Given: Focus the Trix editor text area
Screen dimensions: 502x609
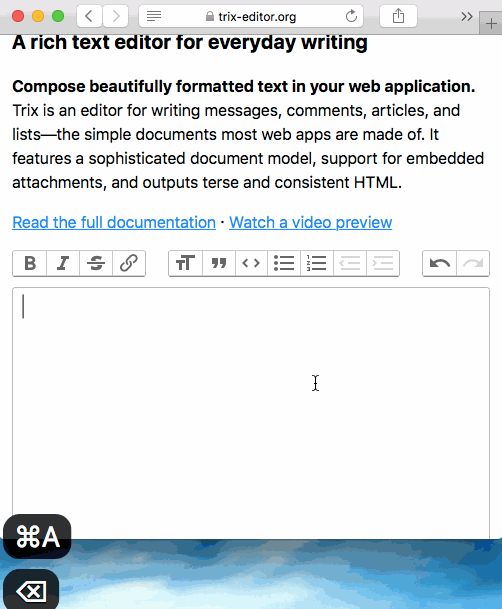Looking at the screenshot, I should point(251,413).
